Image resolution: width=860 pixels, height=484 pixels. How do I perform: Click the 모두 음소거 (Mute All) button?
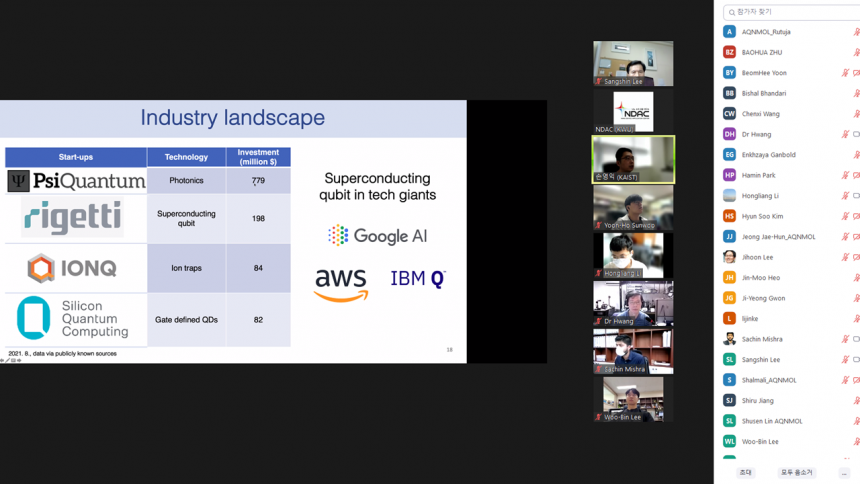coord(797,472)
